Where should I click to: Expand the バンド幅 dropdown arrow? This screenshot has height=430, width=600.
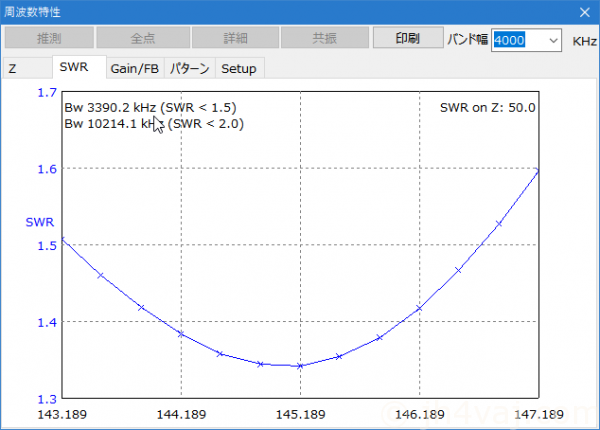pyautogui.click(x=553, y=40)
